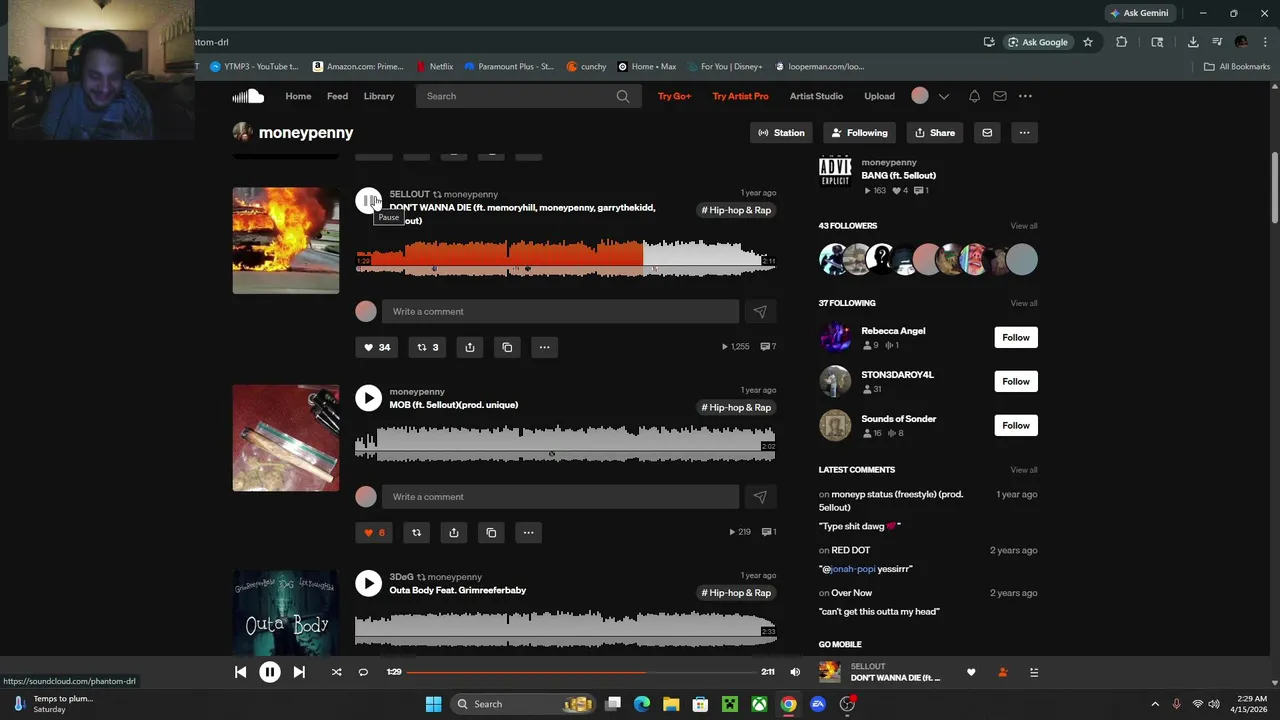Expand the All Bookmarks folder
Image resolution: width=1280 pixels, height=720 pixels.
click(1237, 67)
